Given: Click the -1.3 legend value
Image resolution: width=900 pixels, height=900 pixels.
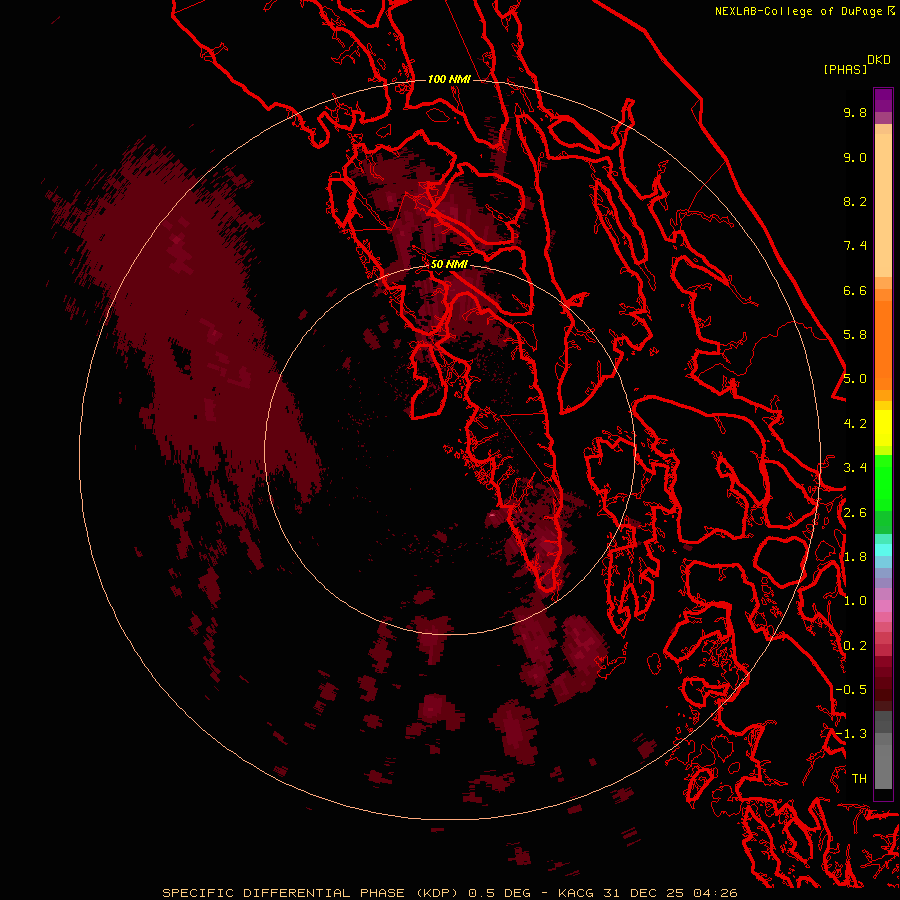Looking at the screenshot, I should 851,734.
